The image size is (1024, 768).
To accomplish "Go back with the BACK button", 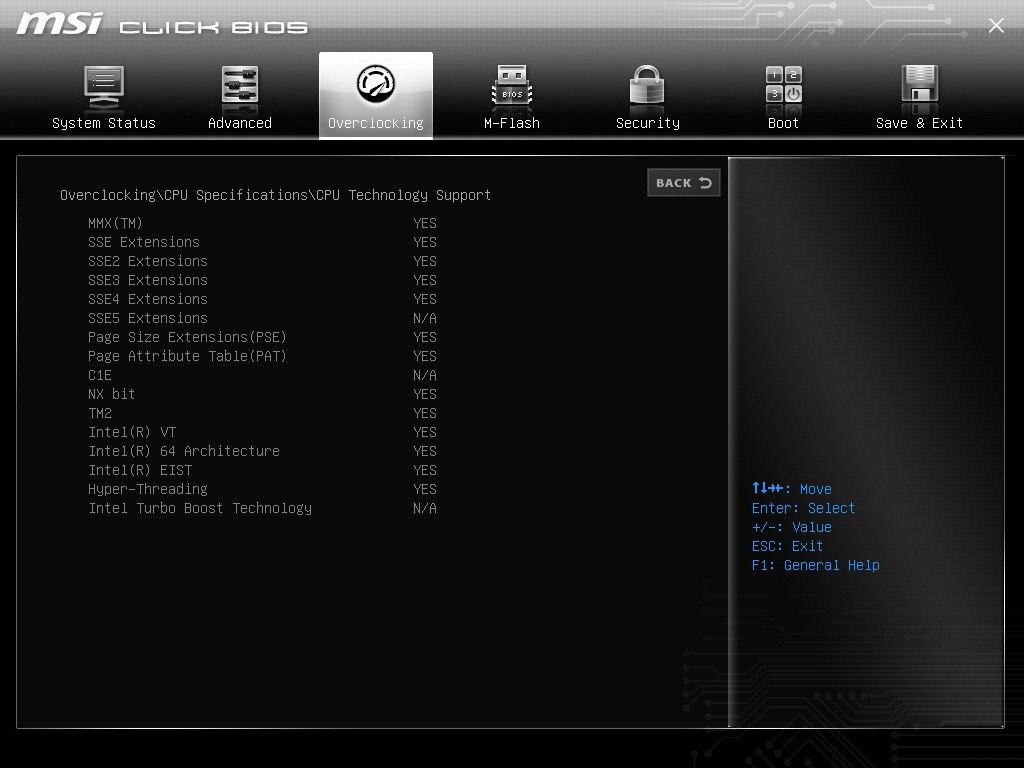I will pyautogui.click(x=684, y=183).
